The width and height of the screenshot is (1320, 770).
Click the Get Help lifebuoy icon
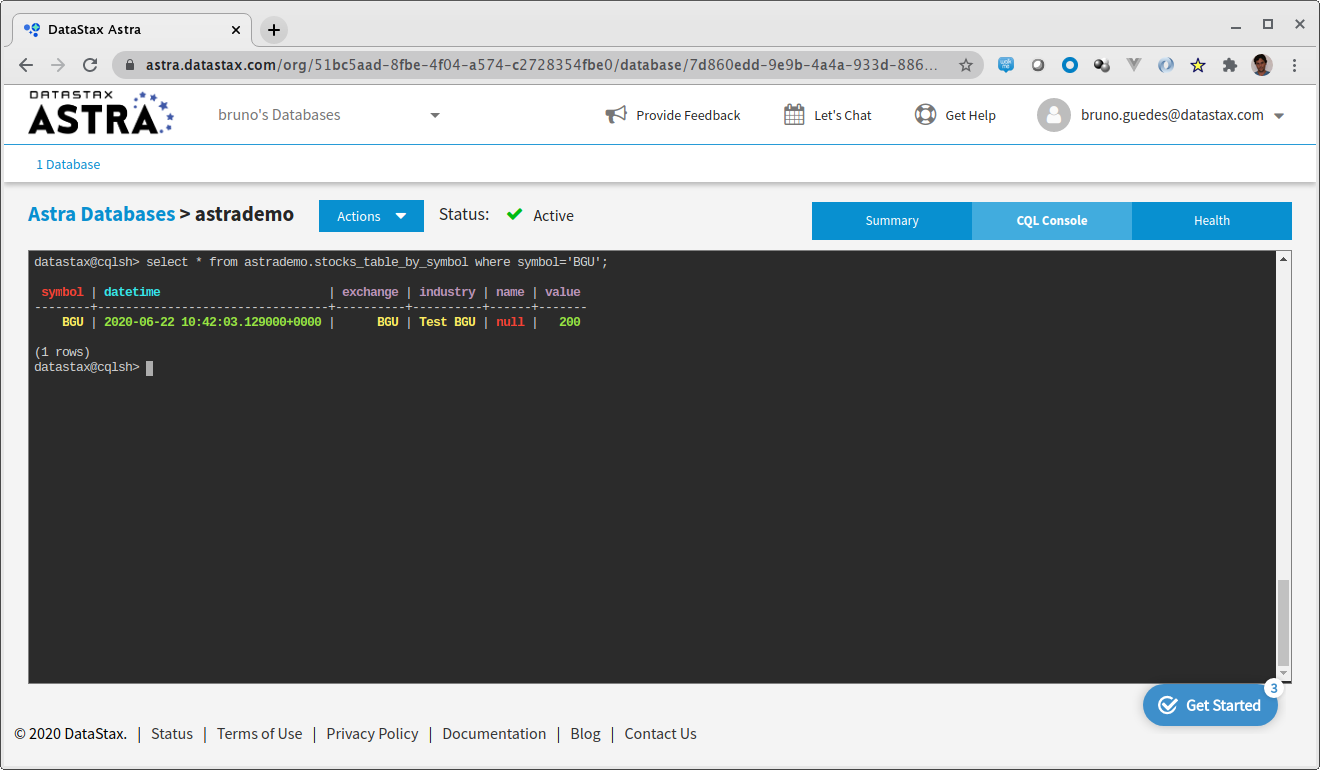925,115
